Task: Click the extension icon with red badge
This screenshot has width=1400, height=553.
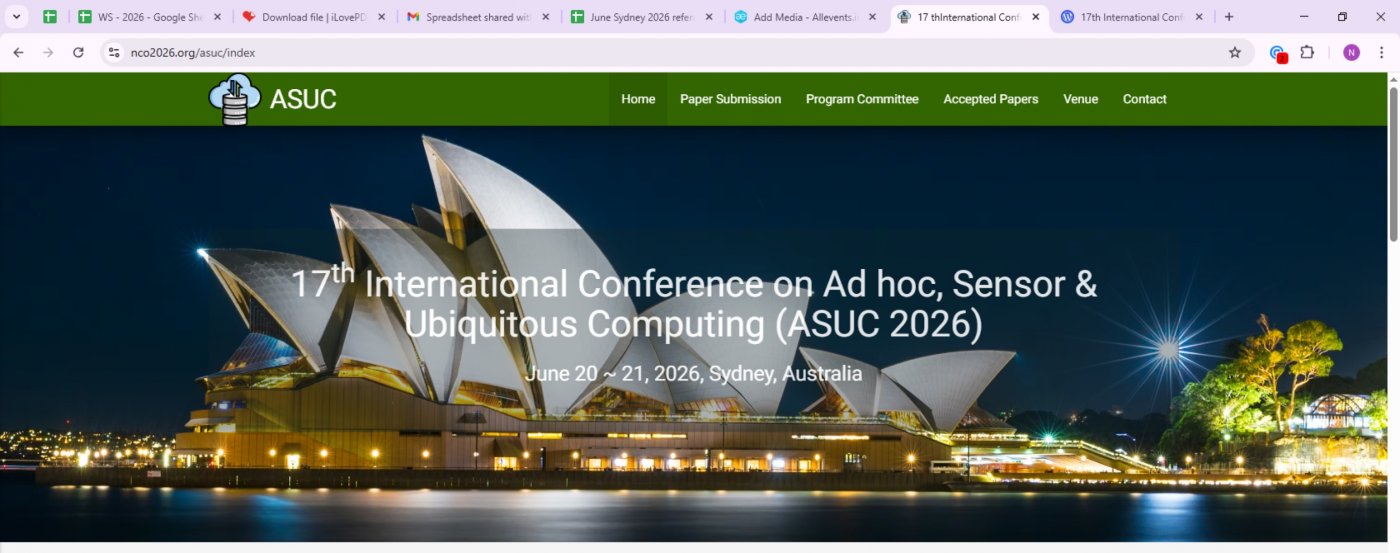Action: [1277, 54]
